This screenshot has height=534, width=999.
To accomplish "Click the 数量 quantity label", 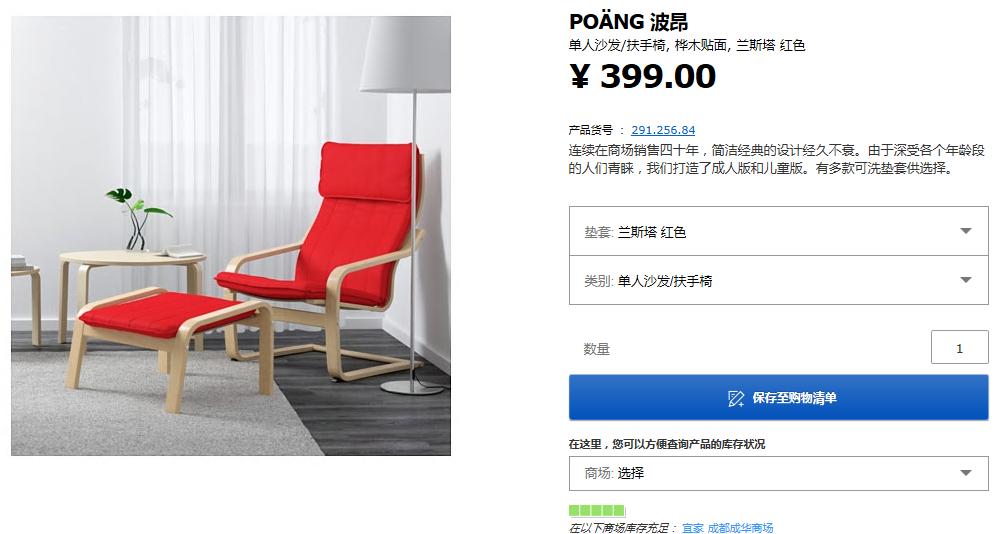I will (x=596, y=349).
